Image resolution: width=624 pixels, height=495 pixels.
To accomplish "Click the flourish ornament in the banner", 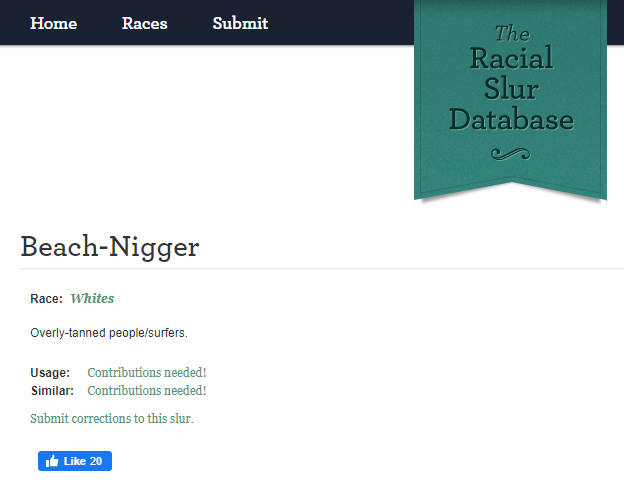I will [510, 153].
